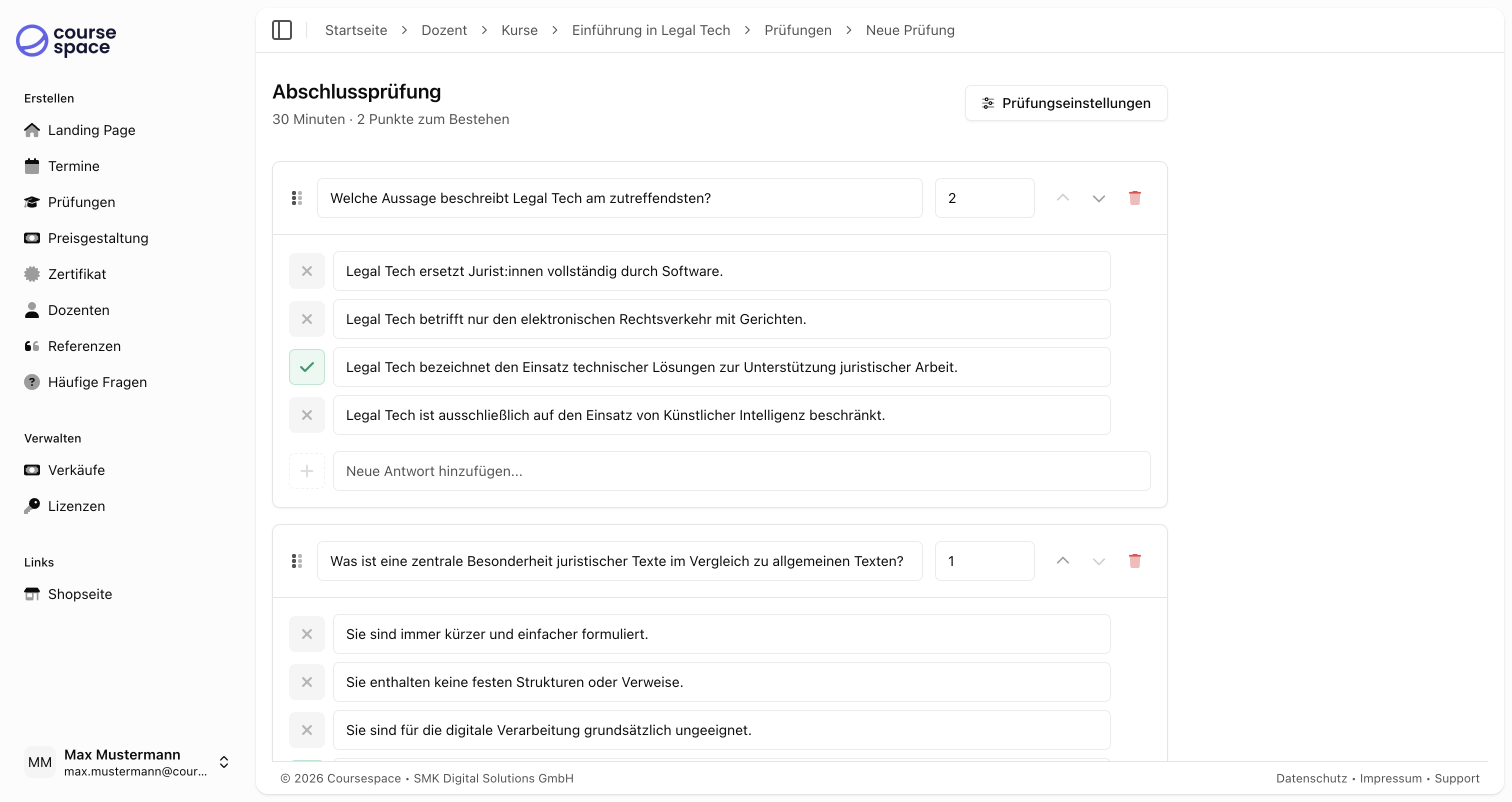The width and height of the screenshot is (1512, 802).
Task: Mark 'Legal Tech ersetzt Jurist:innen' as correct
Action: (306, 270)
